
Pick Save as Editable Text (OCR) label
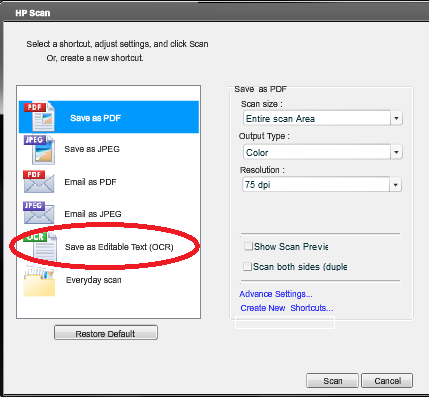pyautogui.click(x=119, y=247)
